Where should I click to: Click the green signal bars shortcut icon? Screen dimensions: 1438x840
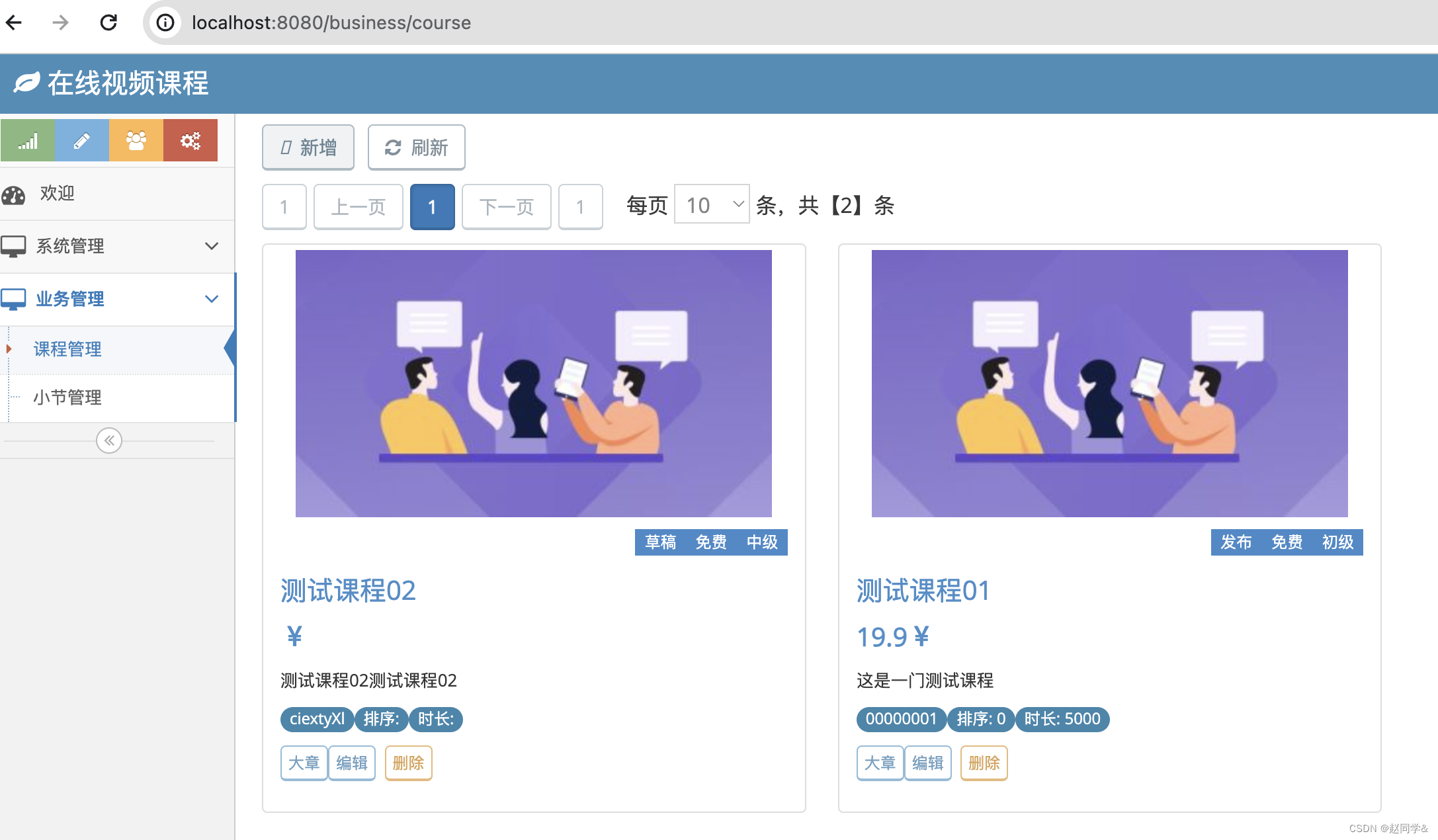pos(28,140)
